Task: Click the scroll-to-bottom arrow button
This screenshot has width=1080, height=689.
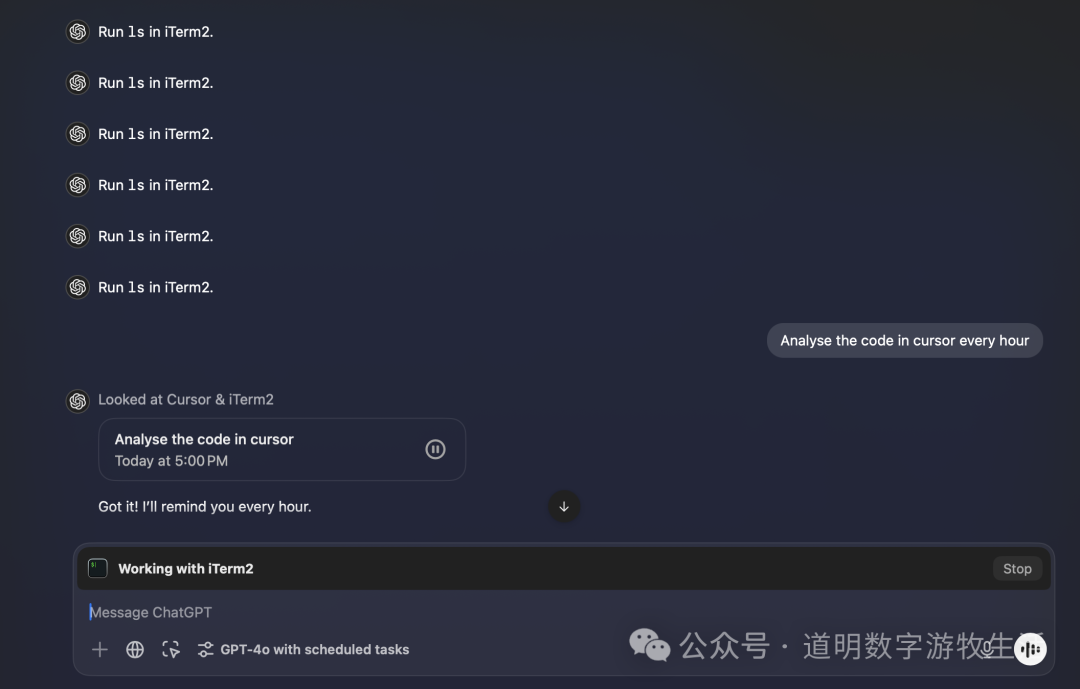Action: pyautogui.click(x=563, y=506)
